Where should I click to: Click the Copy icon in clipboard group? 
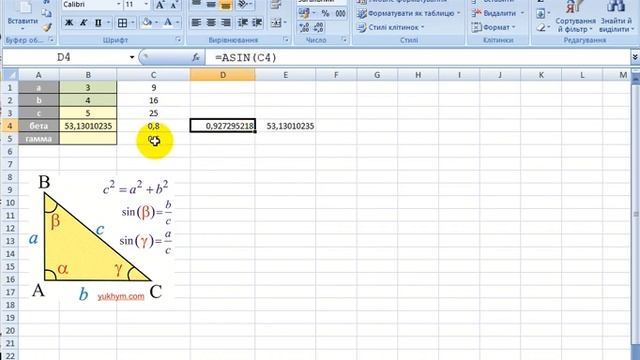47,14
